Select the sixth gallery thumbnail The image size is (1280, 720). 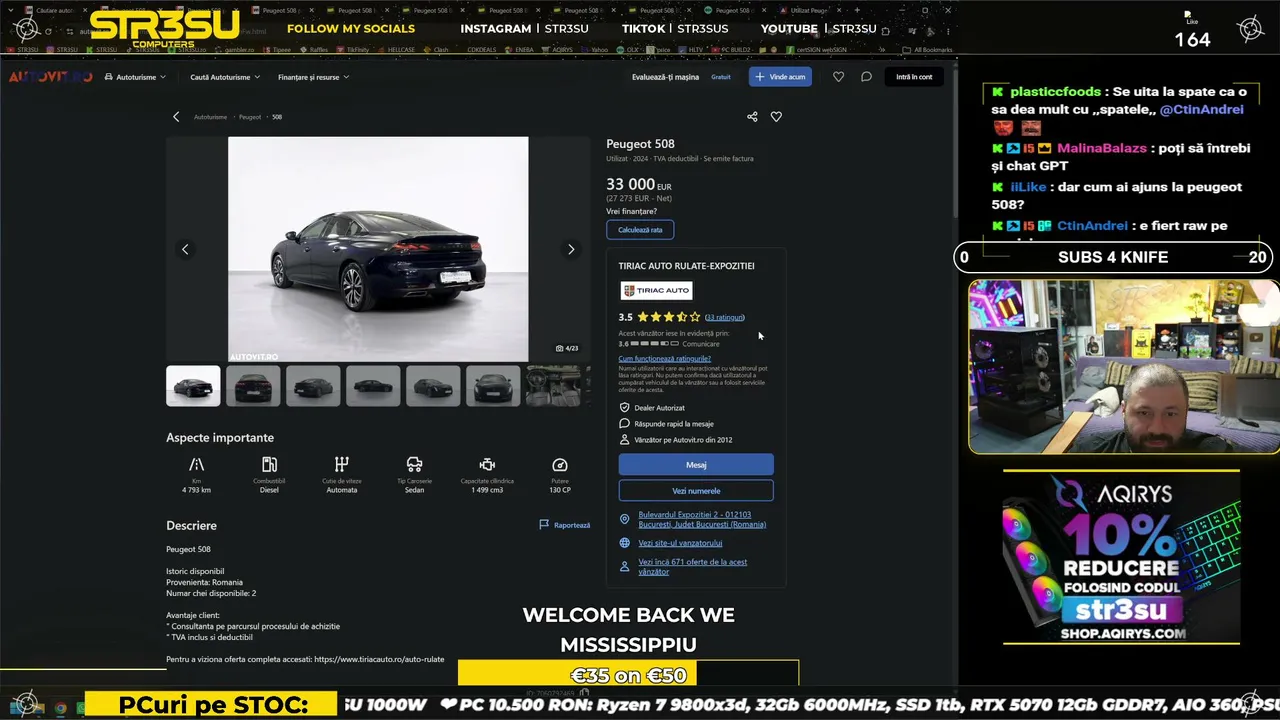(493, 386)
